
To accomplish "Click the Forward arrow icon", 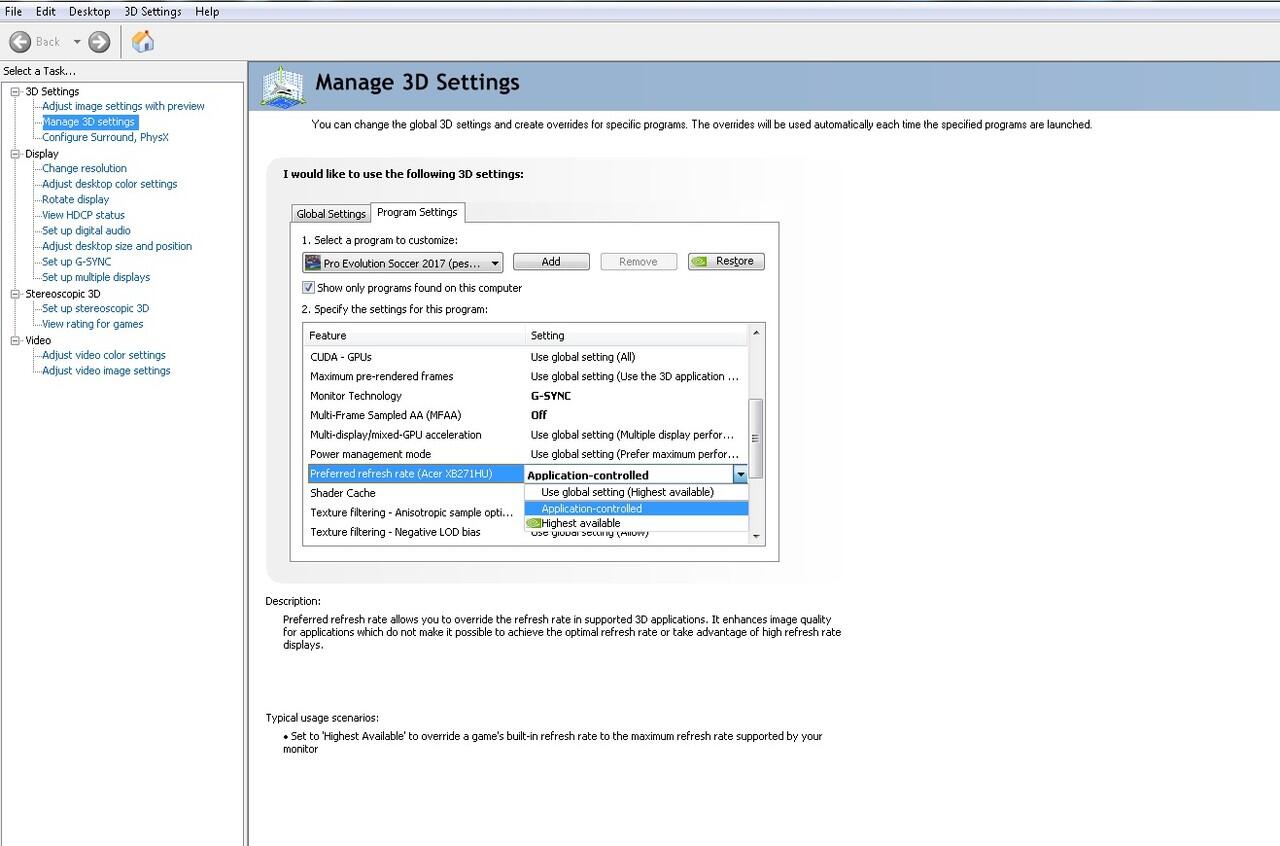I will click(x=99, y=42).
